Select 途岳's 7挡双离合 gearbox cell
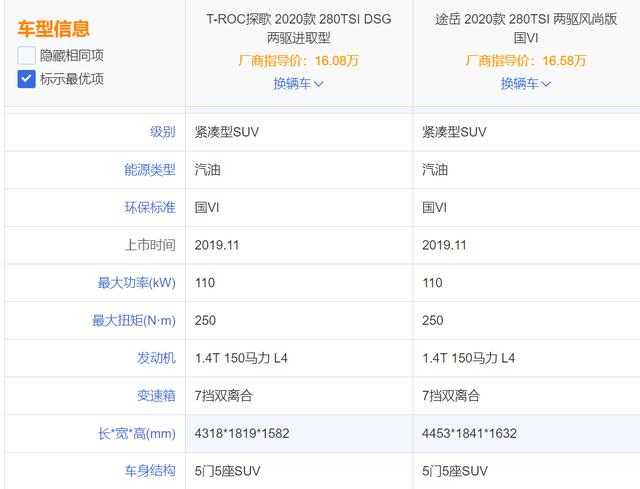 [x=527, y=396]
